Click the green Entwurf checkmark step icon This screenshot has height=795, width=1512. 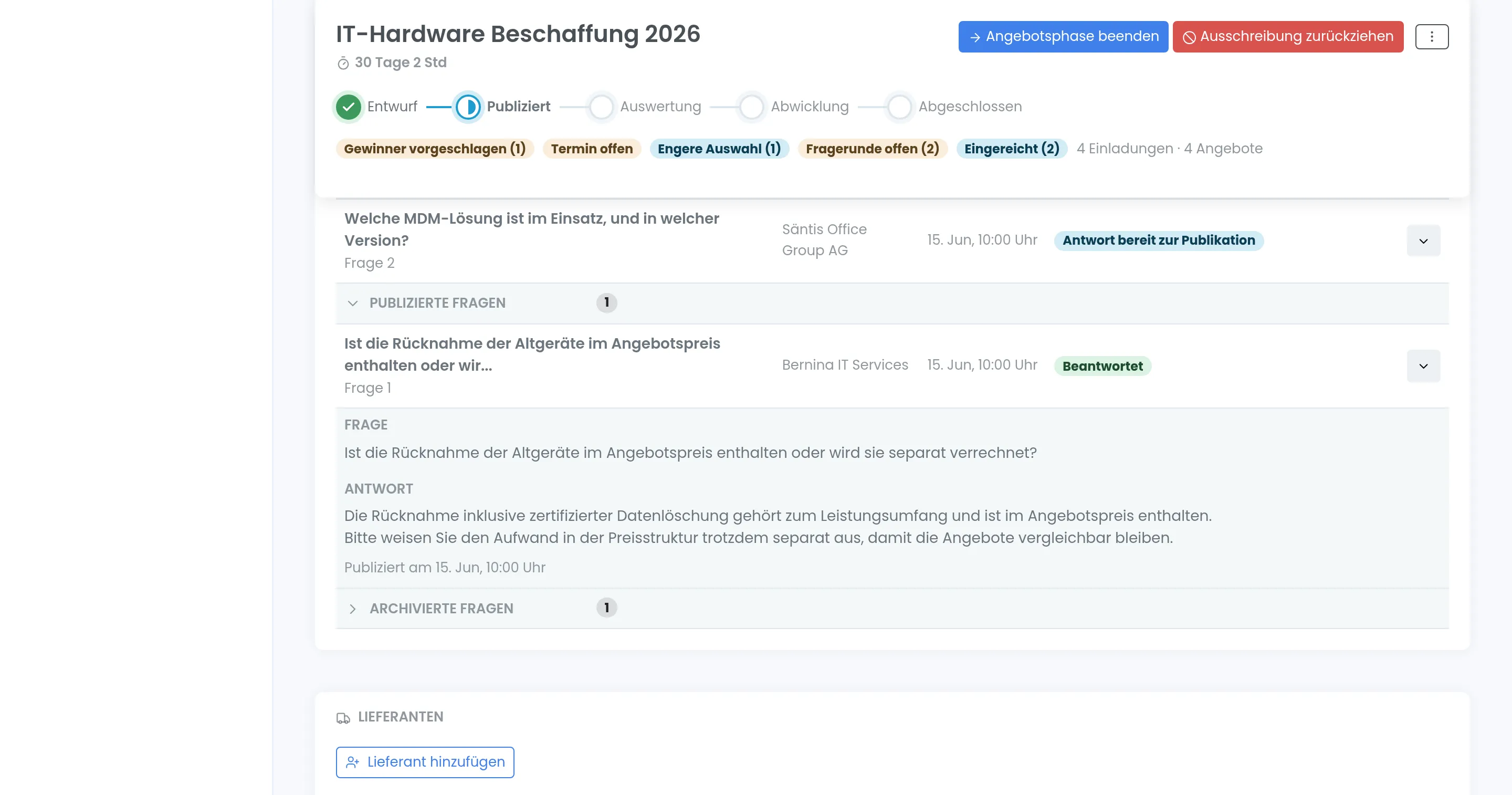pos(349,107)
